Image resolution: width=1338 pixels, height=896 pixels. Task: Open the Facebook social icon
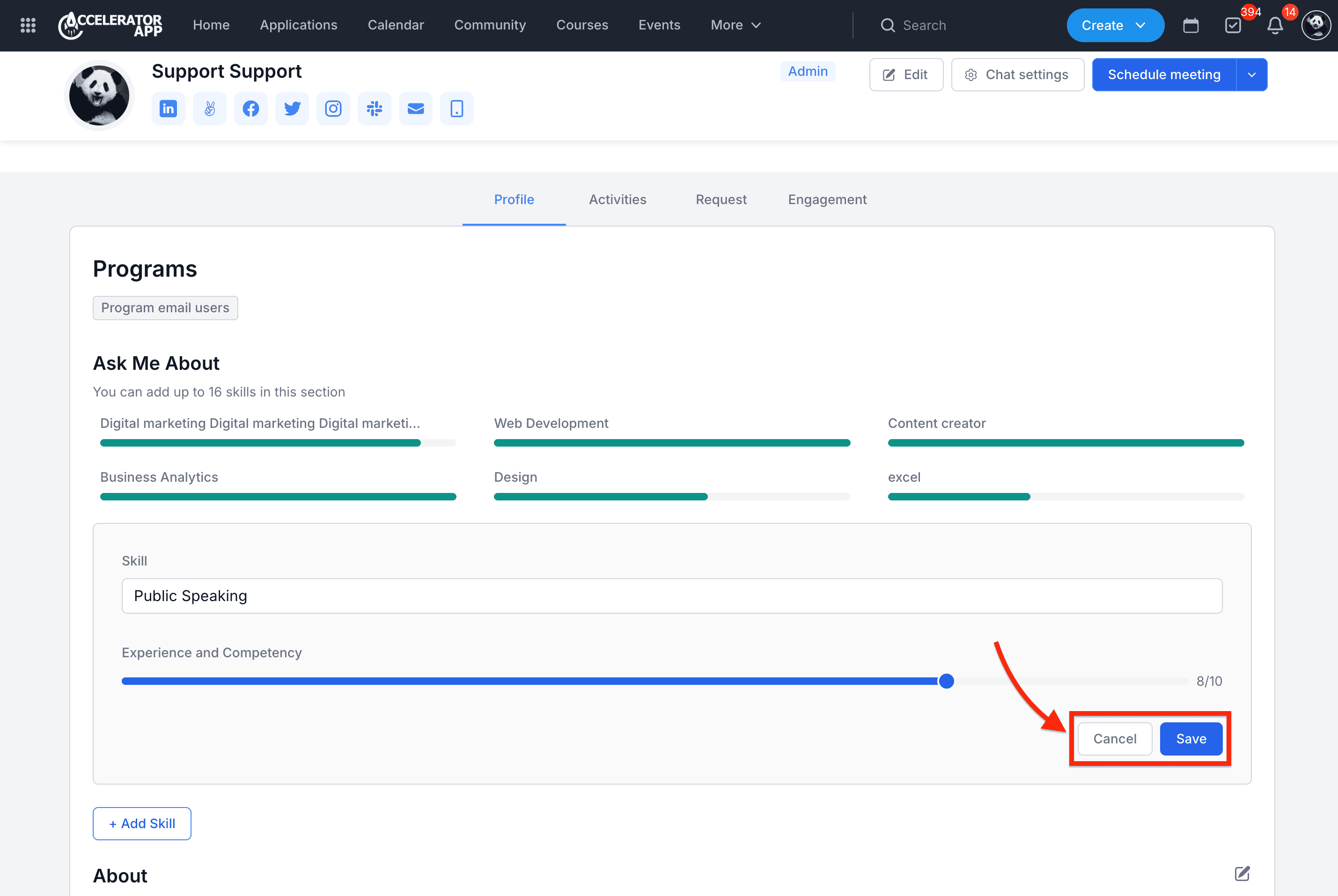click(x=251, y=109)
